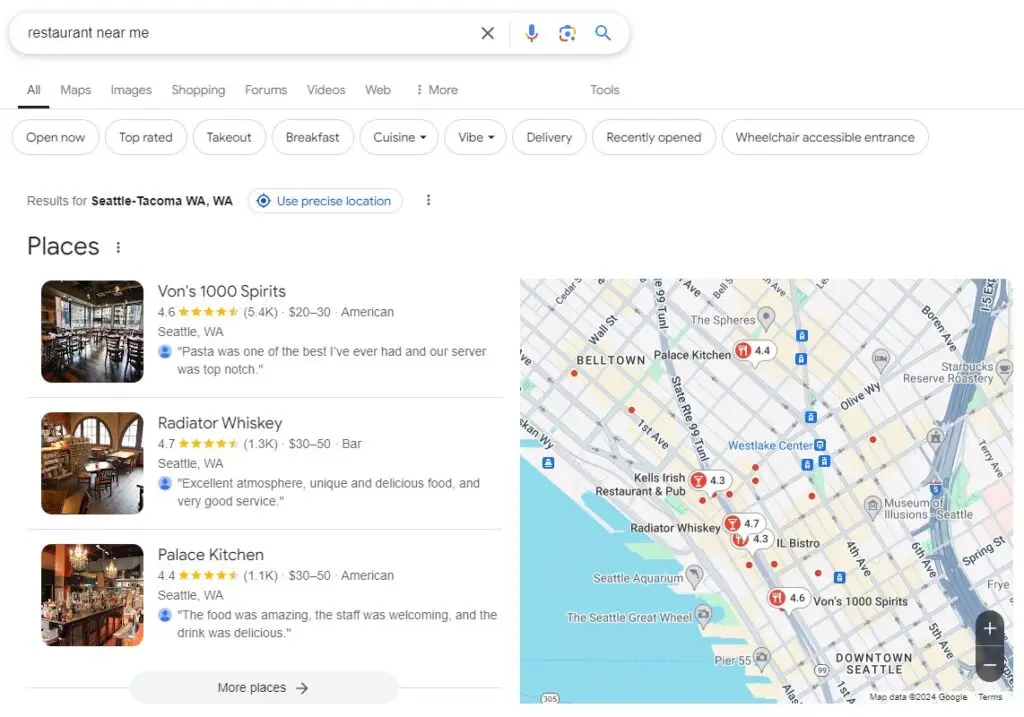Click the BELLTOWN neighborhood label on map

point(611,360)
